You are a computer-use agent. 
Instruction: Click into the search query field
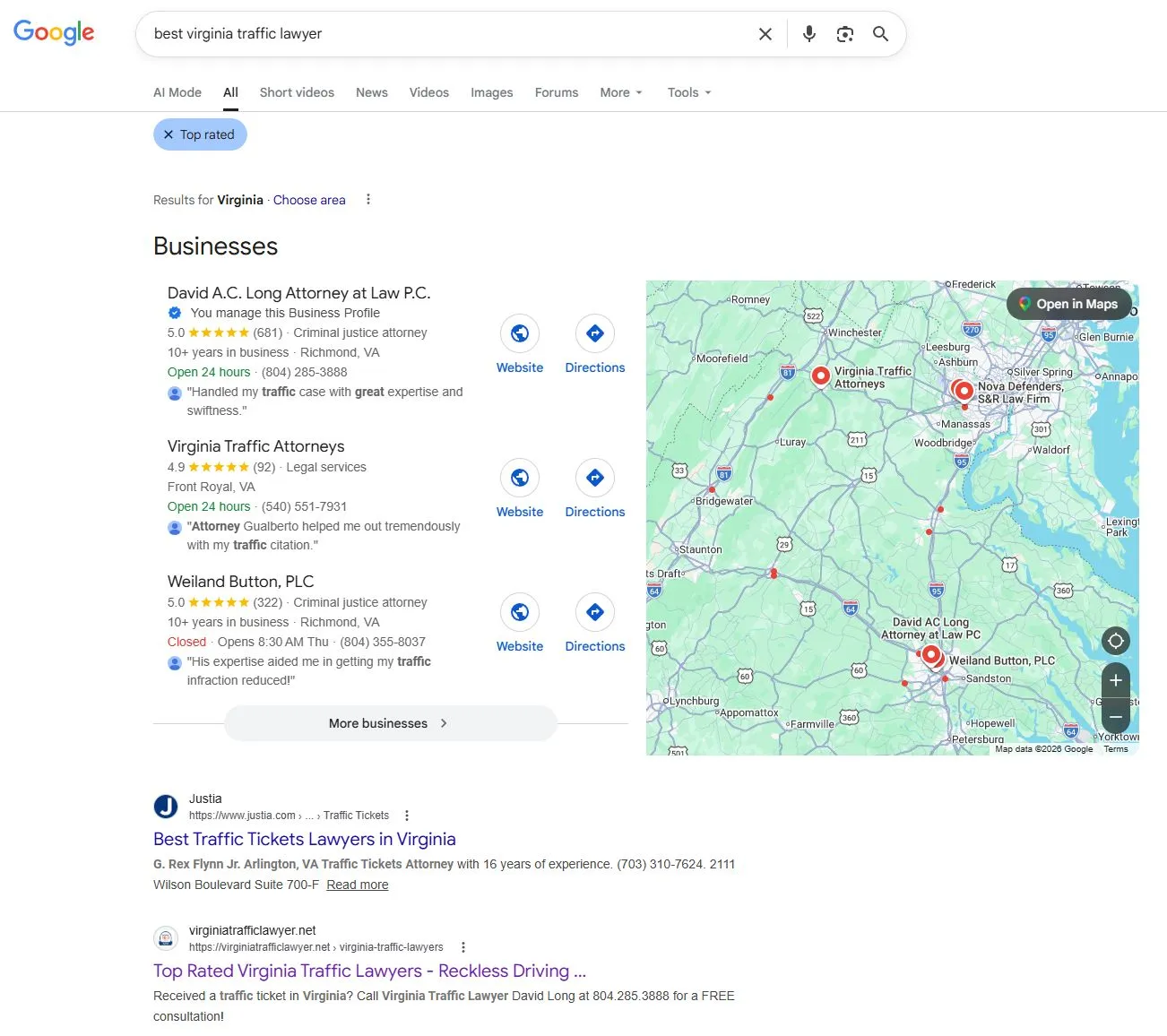point(448,34)
